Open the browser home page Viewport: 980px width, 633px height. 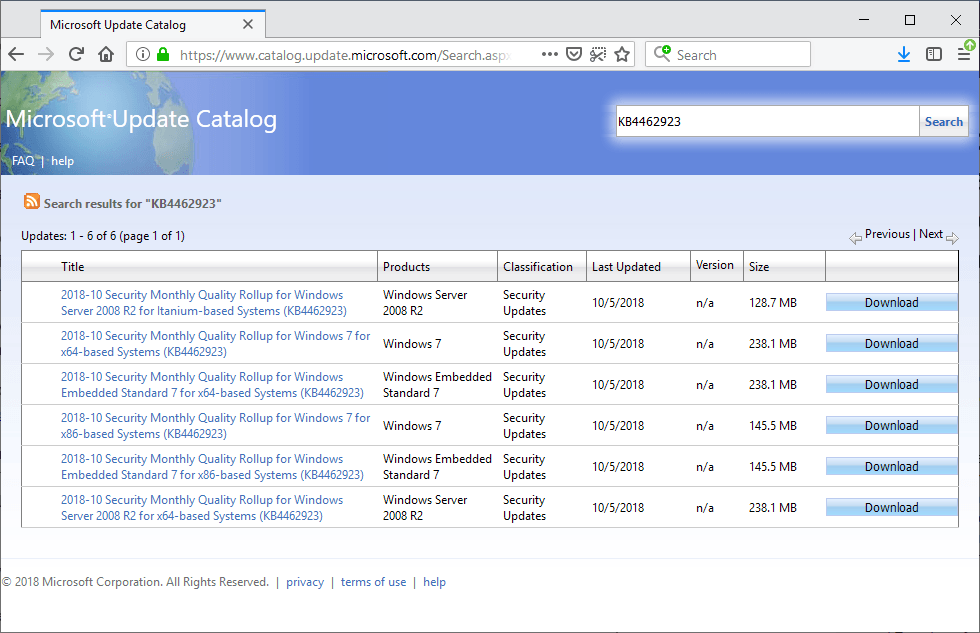click(x=106, y=54)
